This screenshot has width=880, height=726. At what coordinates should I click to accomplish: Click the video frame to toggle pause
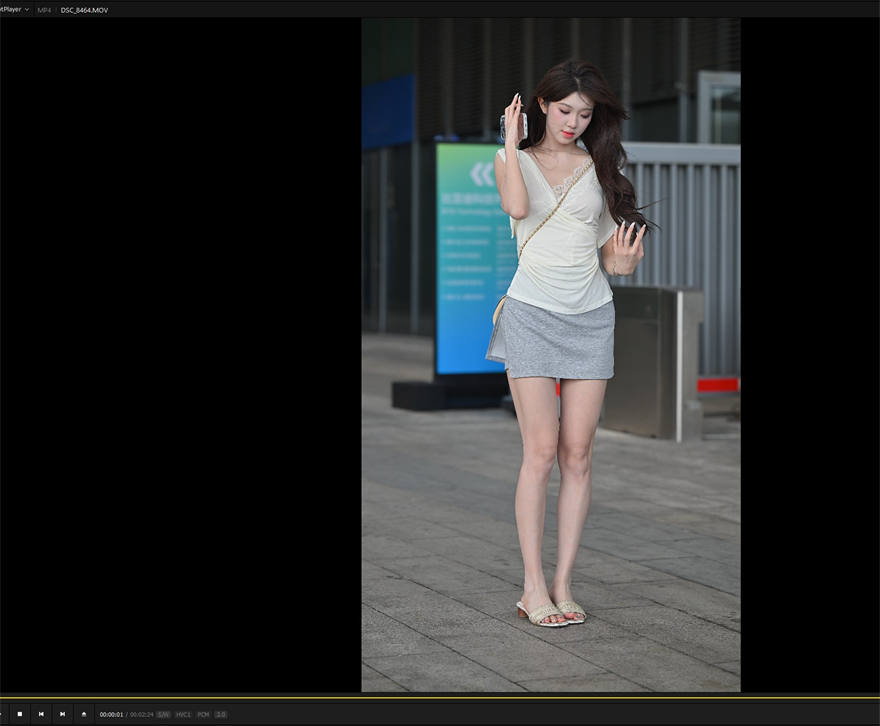click(551, 355)
